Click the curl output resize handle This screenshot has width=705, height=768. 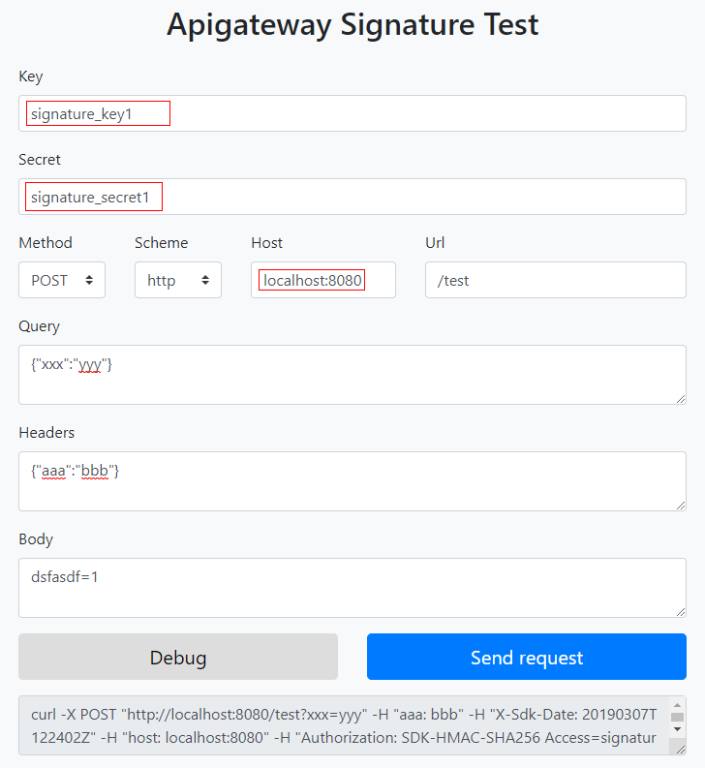point(681,749)
